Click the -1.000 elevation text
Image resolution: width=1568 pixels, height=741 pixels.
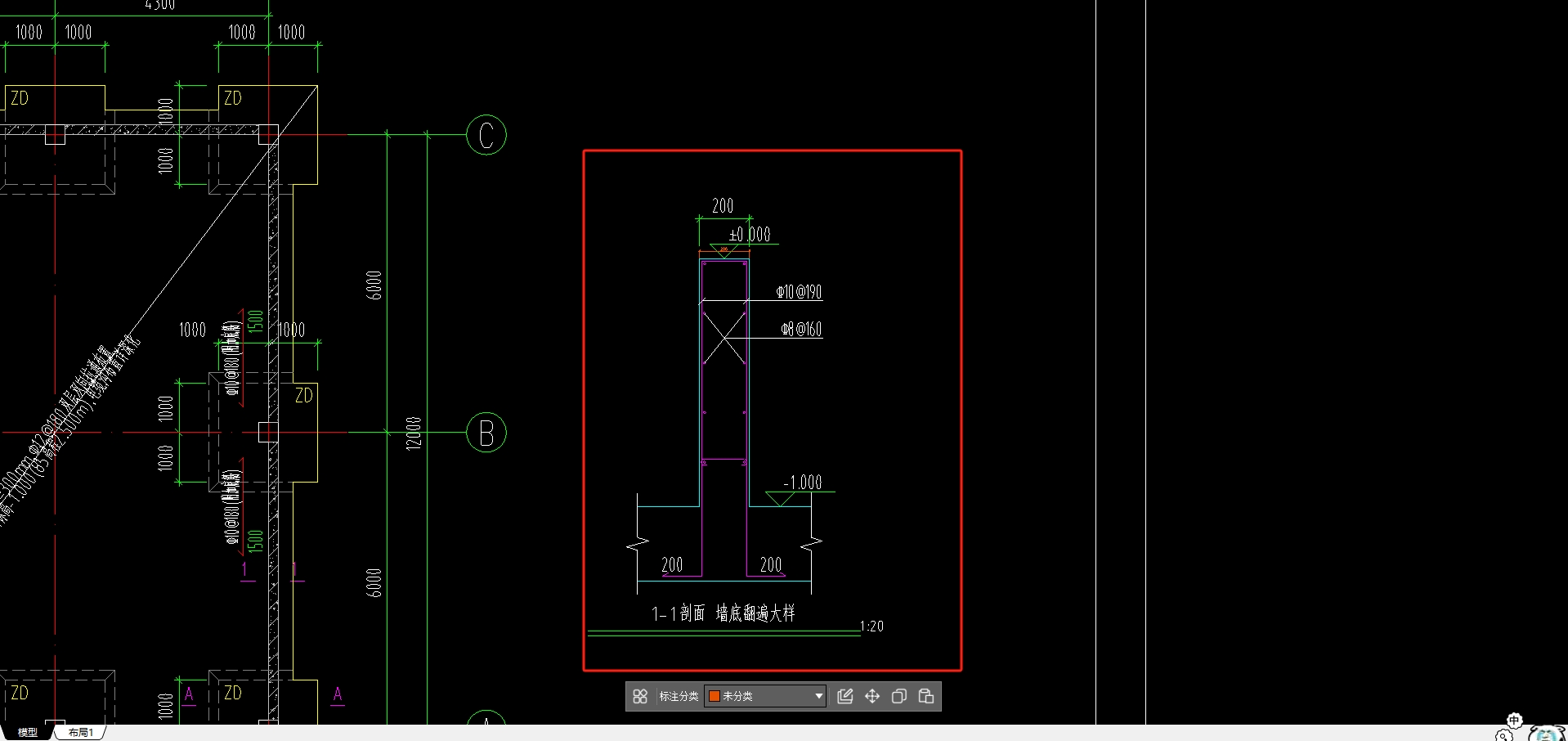802,483
